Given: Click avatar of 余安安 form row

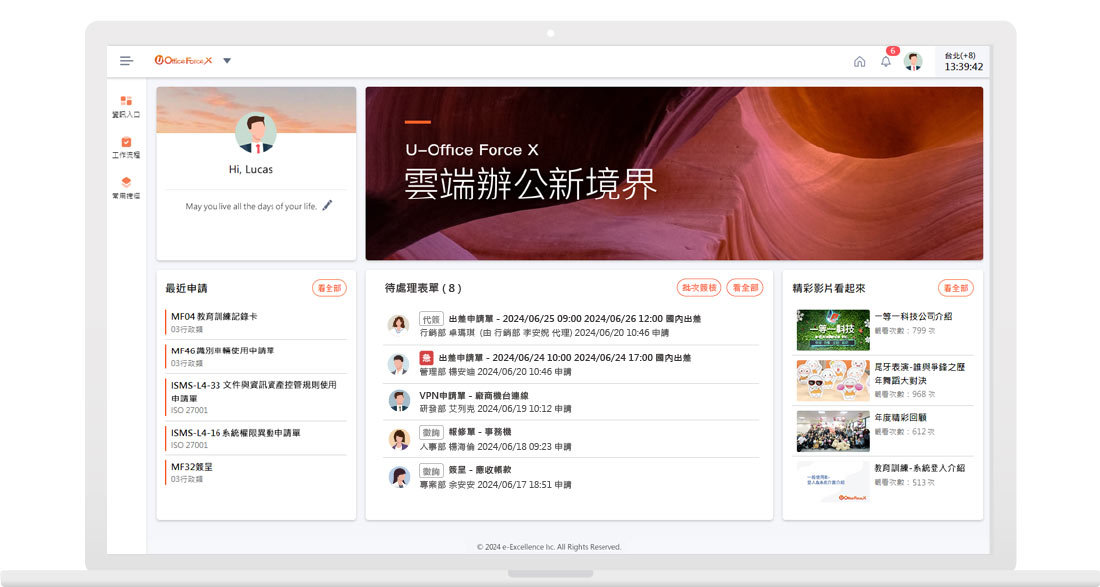Looking at the screenshot, I should click(x=398, y=477).
